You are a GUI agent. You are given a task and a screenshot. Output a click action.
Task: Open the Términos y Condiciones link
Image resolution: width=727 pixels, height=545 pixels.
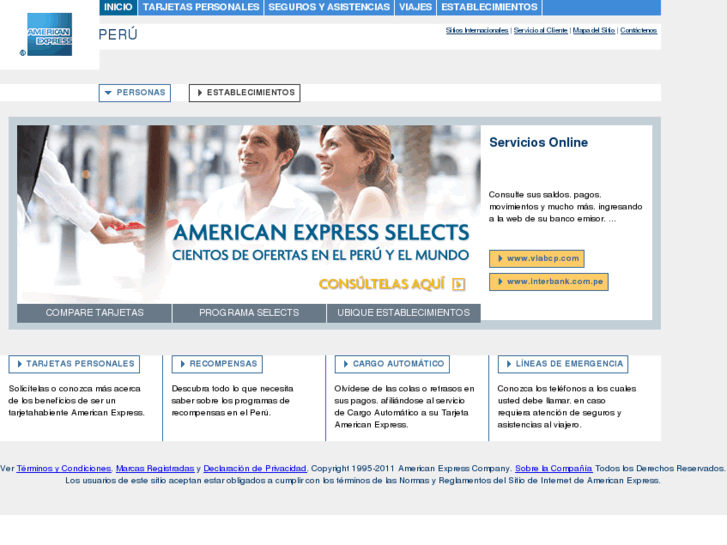click(x=64, y=468)
